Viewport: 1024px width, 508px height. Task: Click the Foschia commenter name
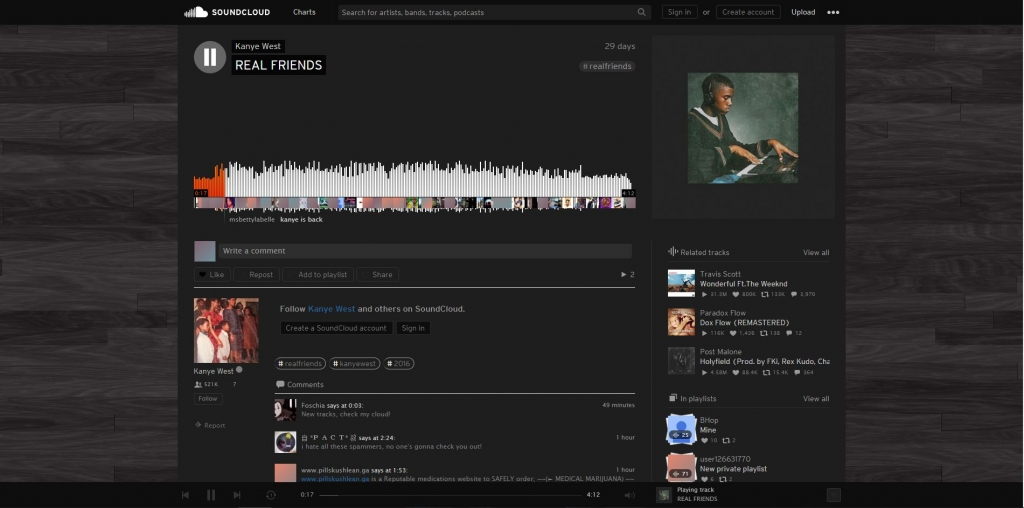click(313, 405)
